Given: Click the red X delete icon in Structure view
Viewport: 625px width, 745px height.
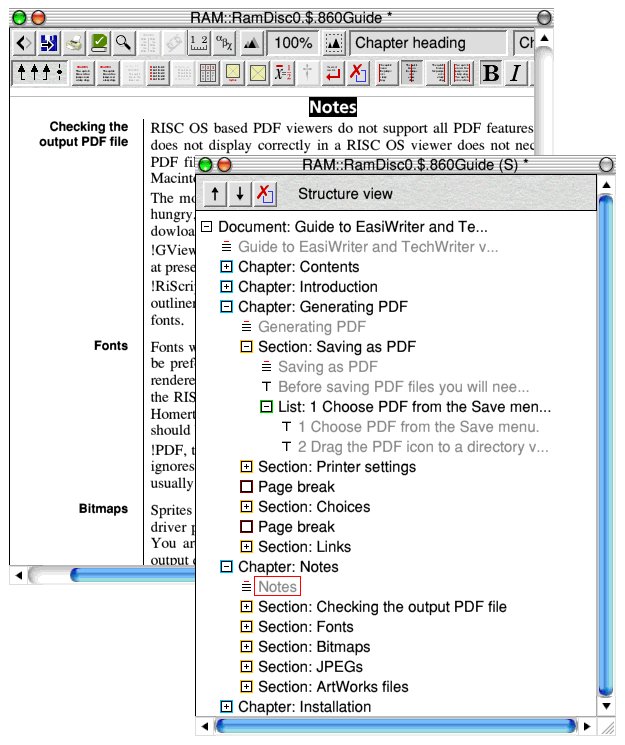Looking at the screenshot, I should pyautogui.click(x=265, y=193).
